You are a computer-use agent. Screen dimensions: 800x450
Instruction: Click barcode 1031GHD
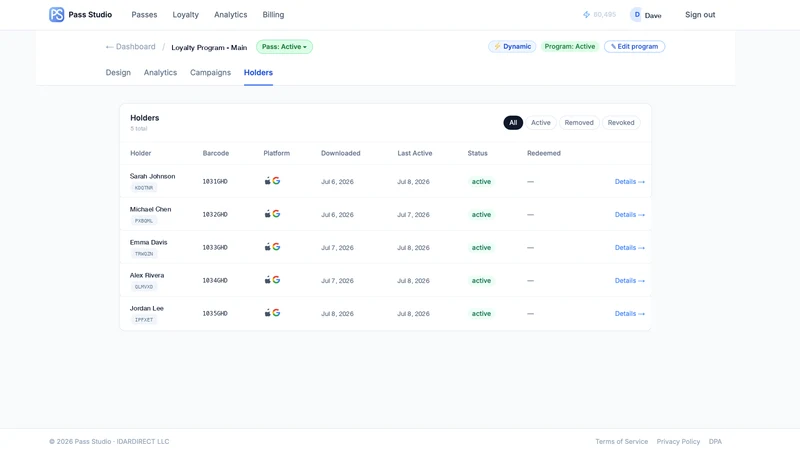tap(215, 182)
